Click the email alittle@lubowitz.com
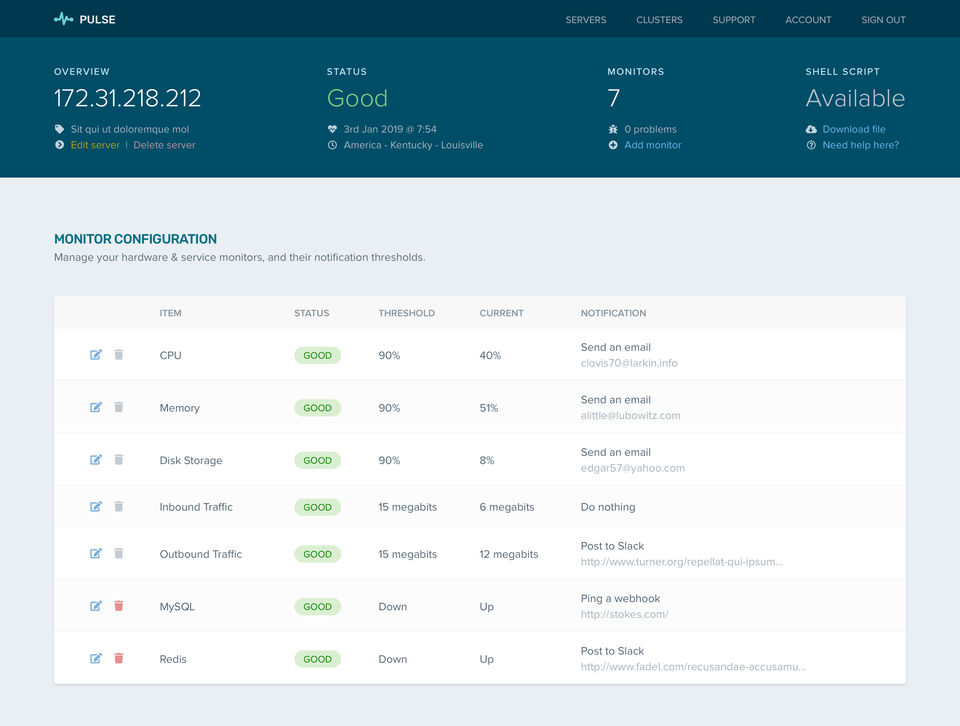The width and height of the screenshot is (960, 726). (x=631, y=416)
